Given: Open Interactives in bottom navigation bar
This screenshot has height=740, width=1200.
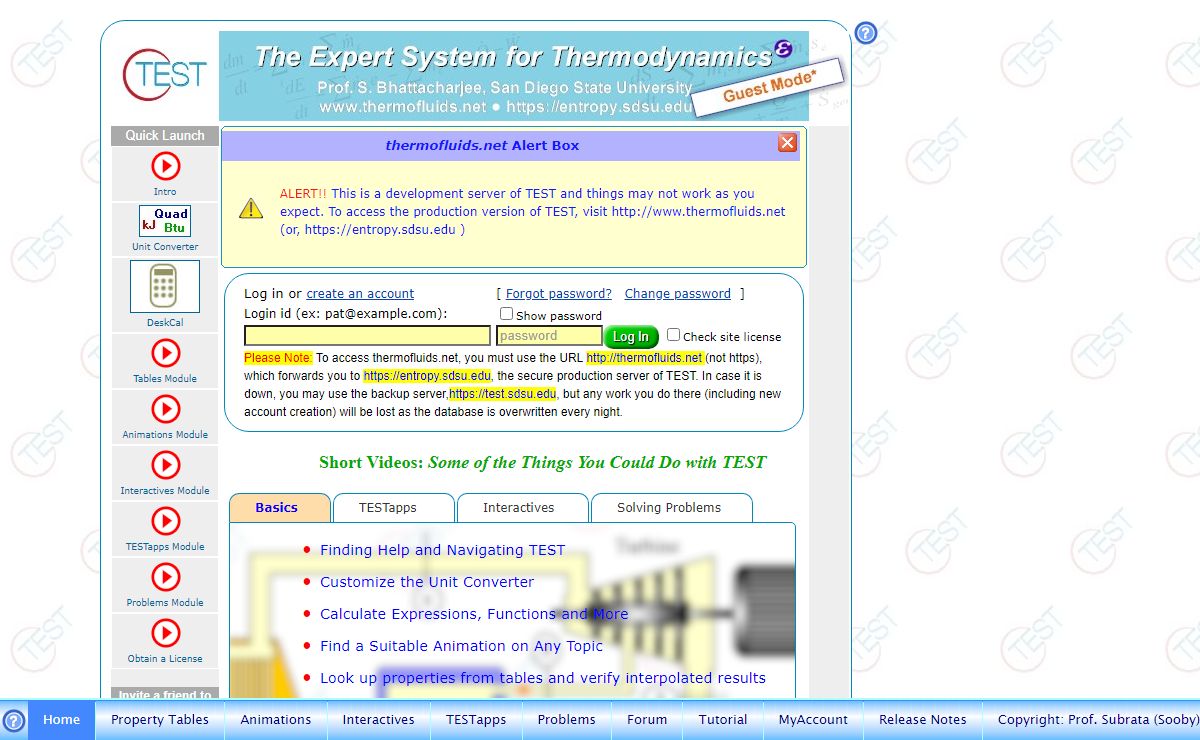Looking at the screenshot, I should pos(378,720).
